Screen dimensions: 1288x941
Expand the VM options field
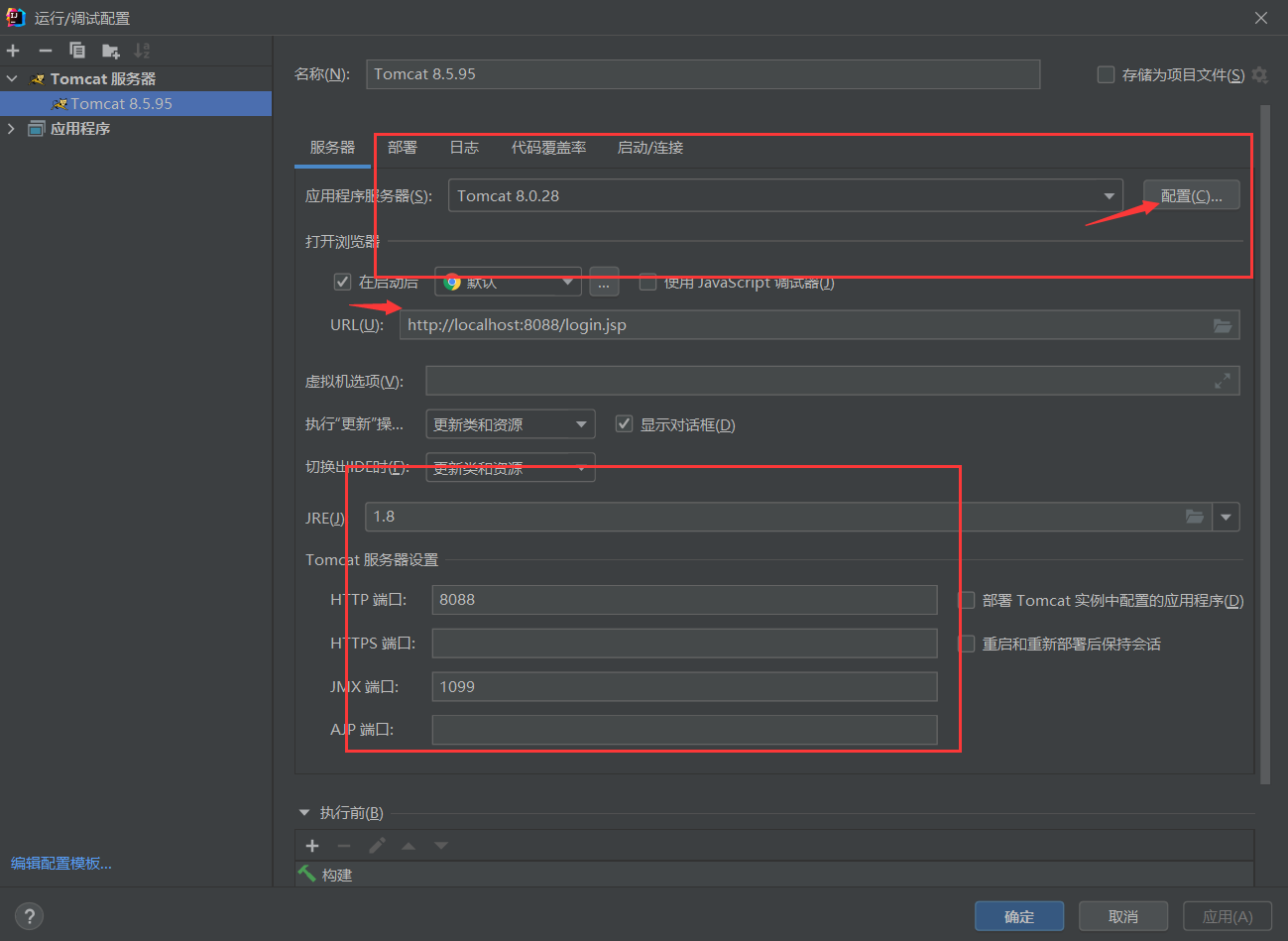1223,381
